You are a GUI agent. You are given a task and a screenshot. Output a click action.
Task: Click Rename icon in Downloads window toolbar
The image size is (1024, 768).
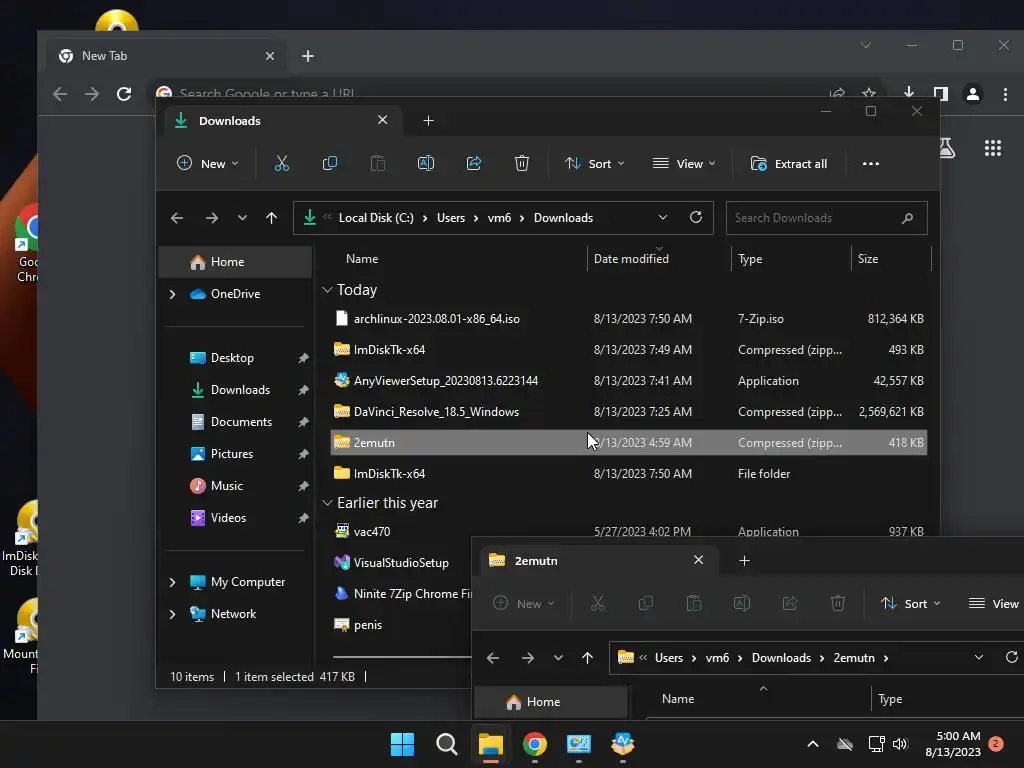[426, 163]
